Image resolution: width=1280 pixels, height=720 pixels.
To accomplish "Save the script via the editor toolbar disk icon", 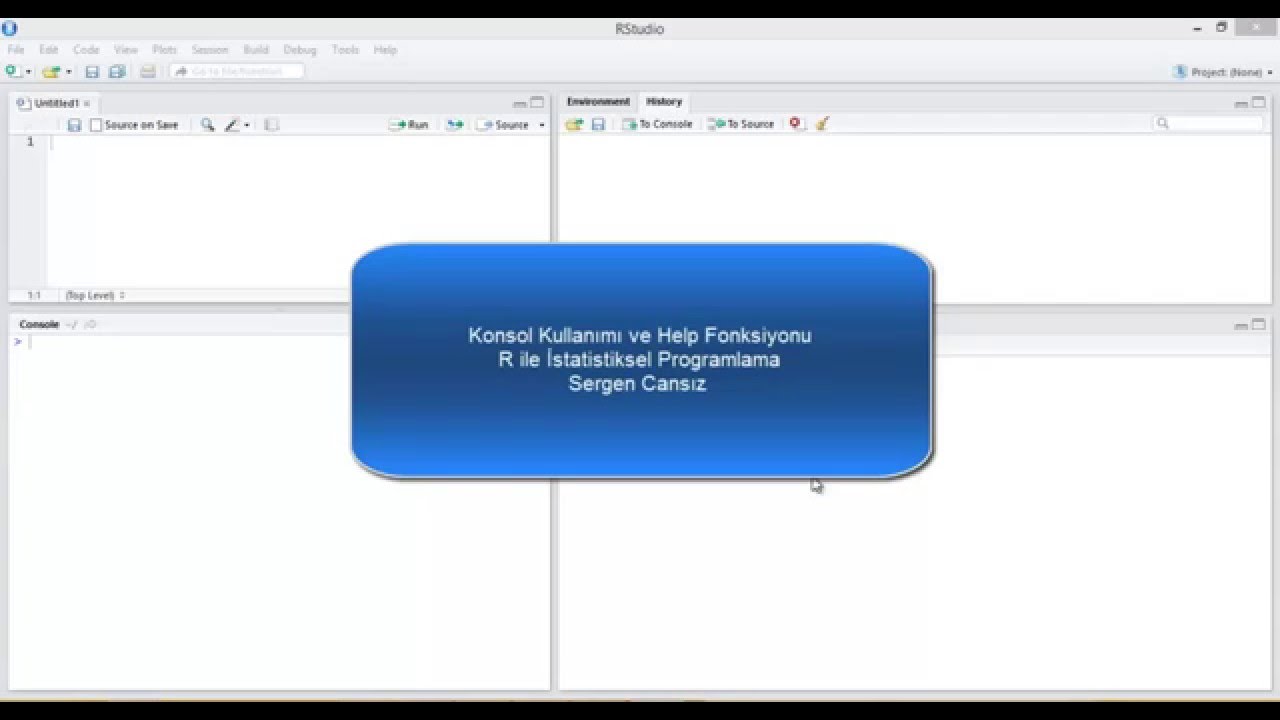I will coord(74,125).
